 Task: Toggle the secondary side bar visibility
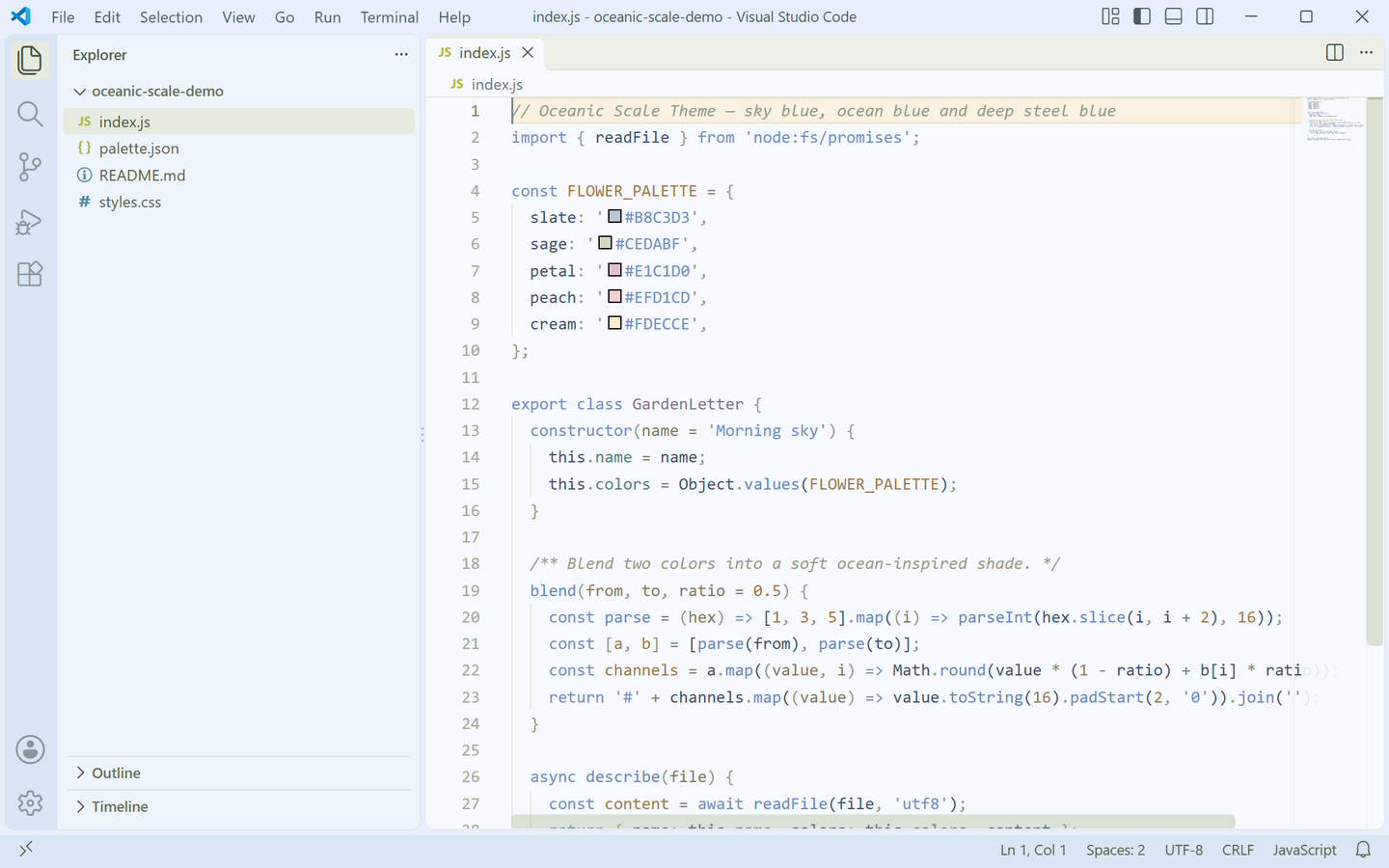[x=1205, y=16]
